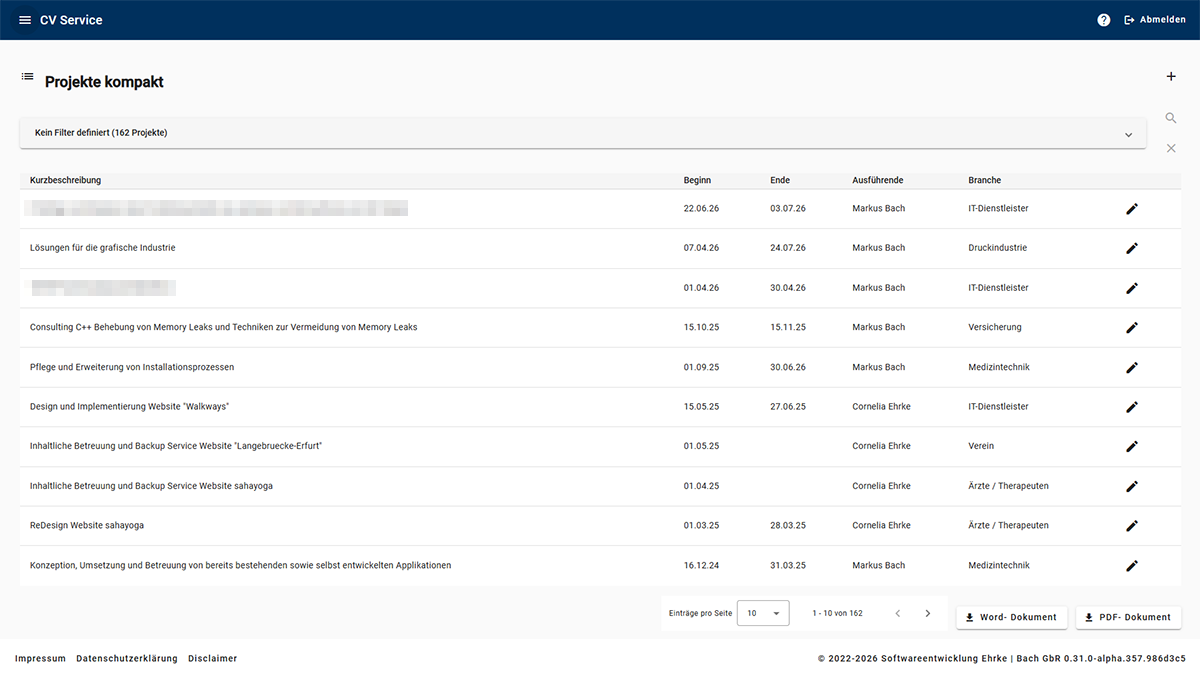Select the Druckindustrie branch cell
The image size is (1200, 674).
point(998,248)
